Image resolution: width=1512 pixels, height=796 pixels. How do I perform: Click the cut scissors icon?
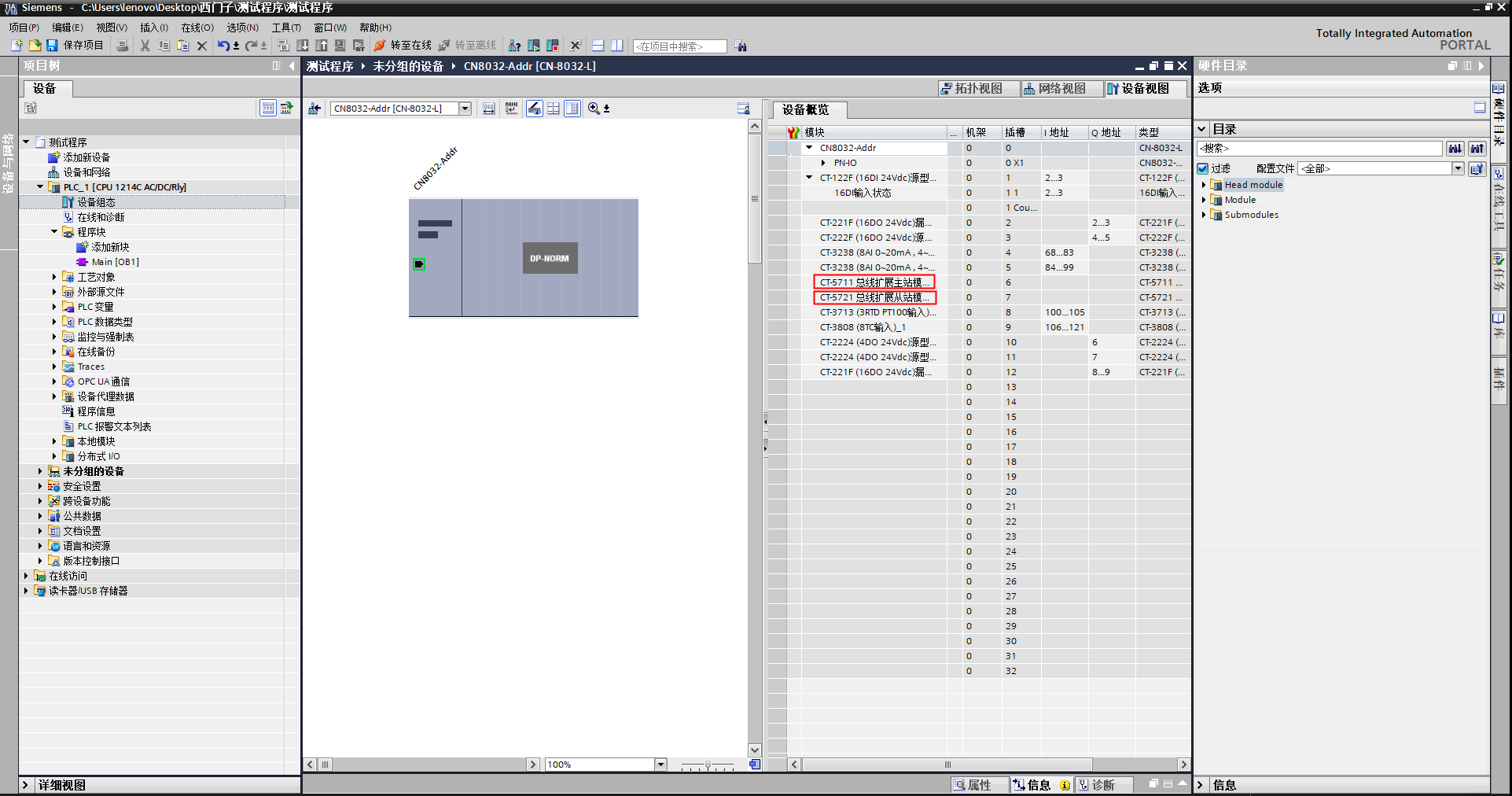click(145, 46)
